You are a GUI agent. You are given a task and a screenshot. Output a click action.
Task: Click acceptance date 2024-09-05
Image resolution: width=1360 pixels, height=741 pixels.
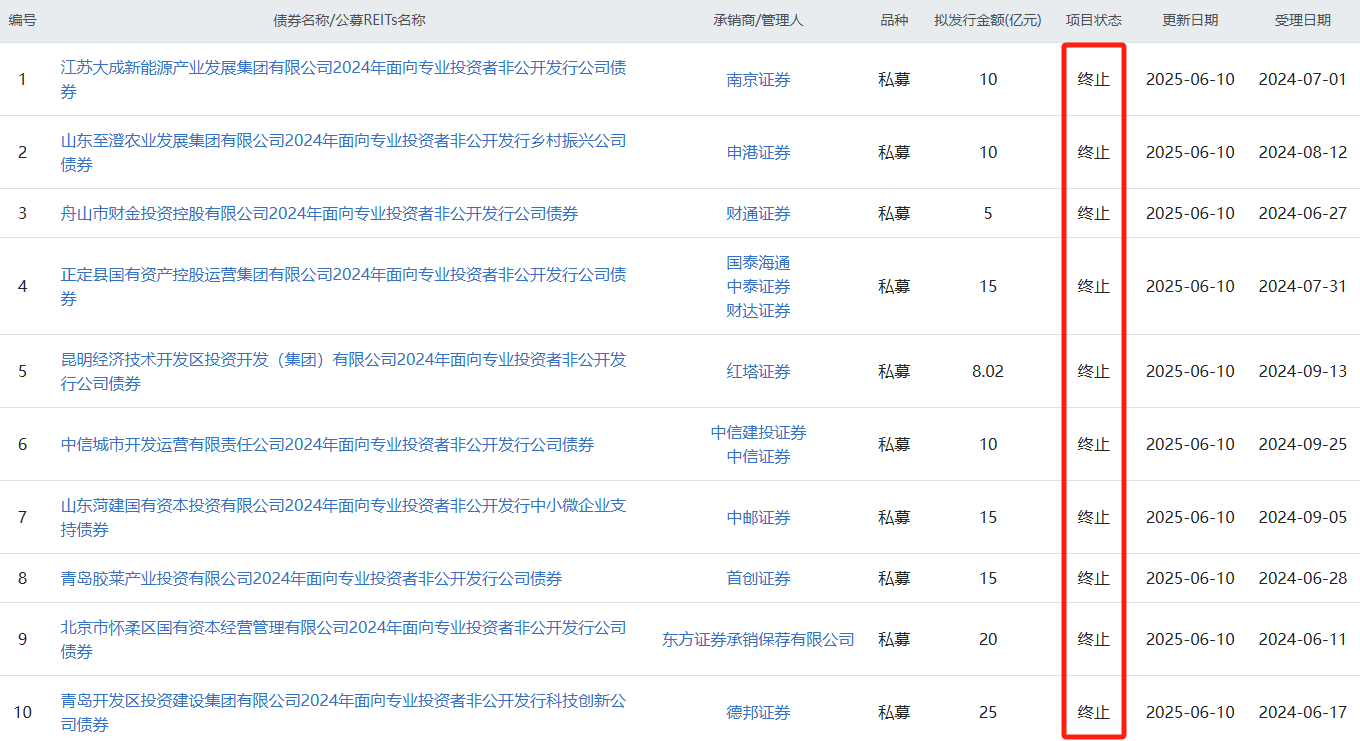1303,517
